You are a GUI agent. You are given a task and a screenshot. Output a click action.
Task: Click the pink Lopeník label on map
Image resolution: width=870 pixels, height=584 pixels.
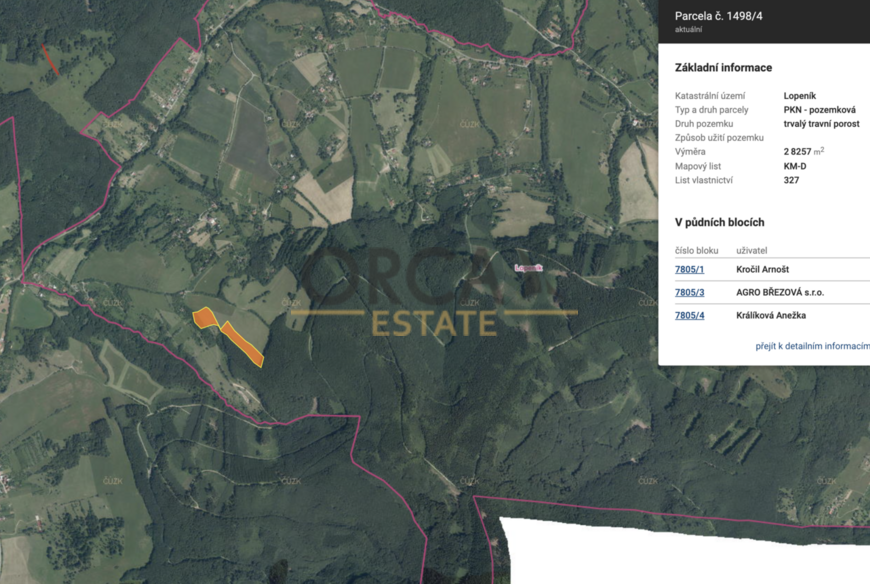527,268
